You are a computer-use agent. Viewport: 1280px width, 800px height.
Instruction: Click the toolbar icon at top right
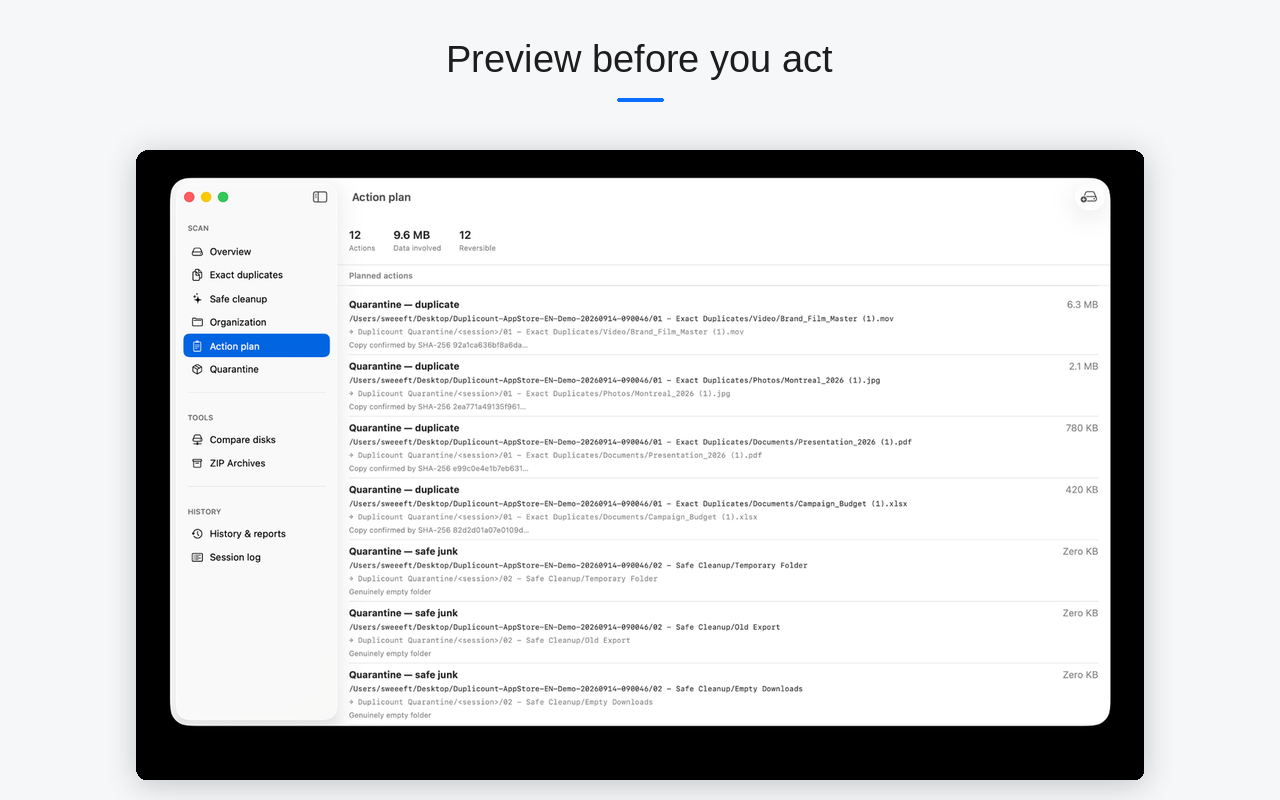click(1089, 197)
